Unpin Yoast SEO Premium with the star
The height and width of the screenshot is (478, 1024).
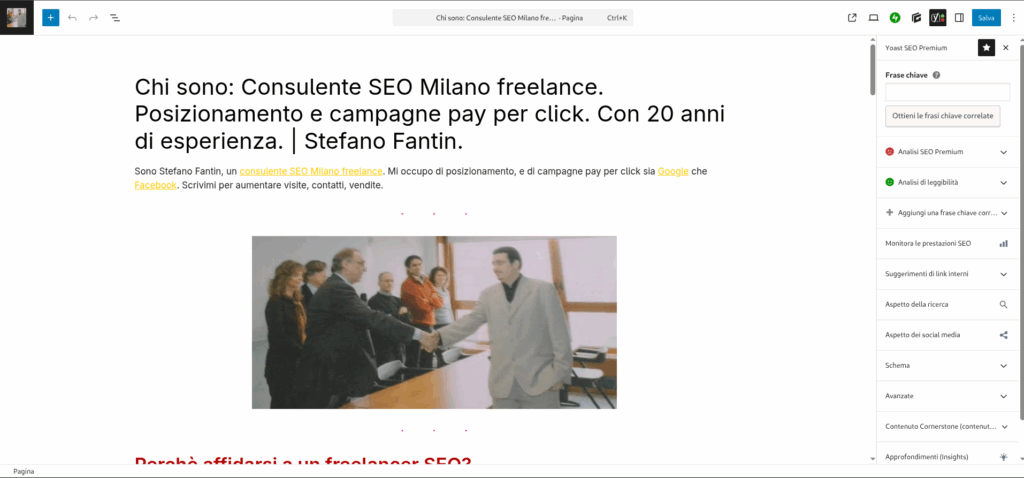click(986, 48)
